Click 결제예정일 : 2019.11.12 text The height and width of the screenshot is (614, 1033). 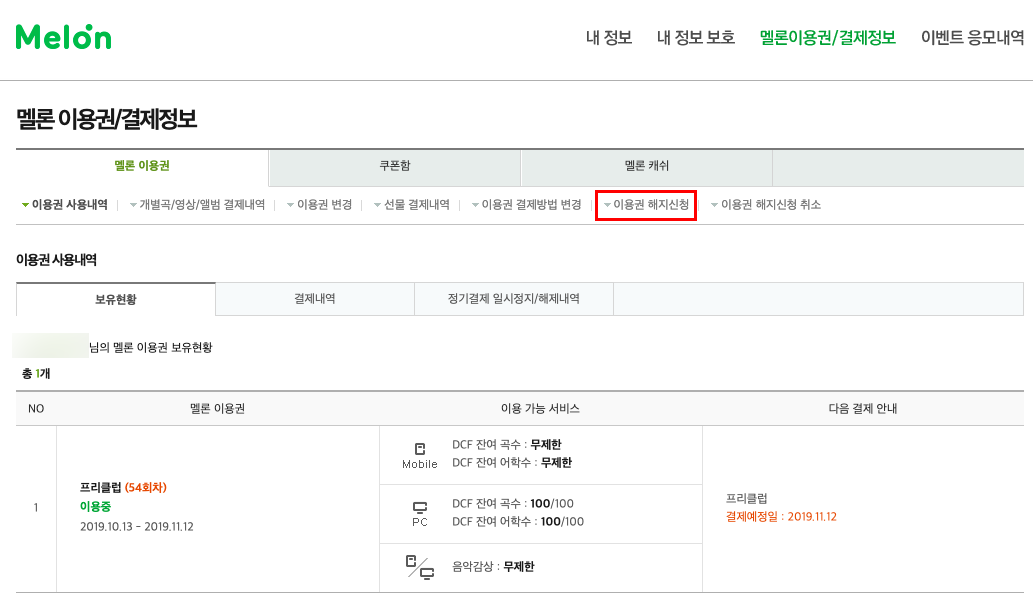pos(781,516)
